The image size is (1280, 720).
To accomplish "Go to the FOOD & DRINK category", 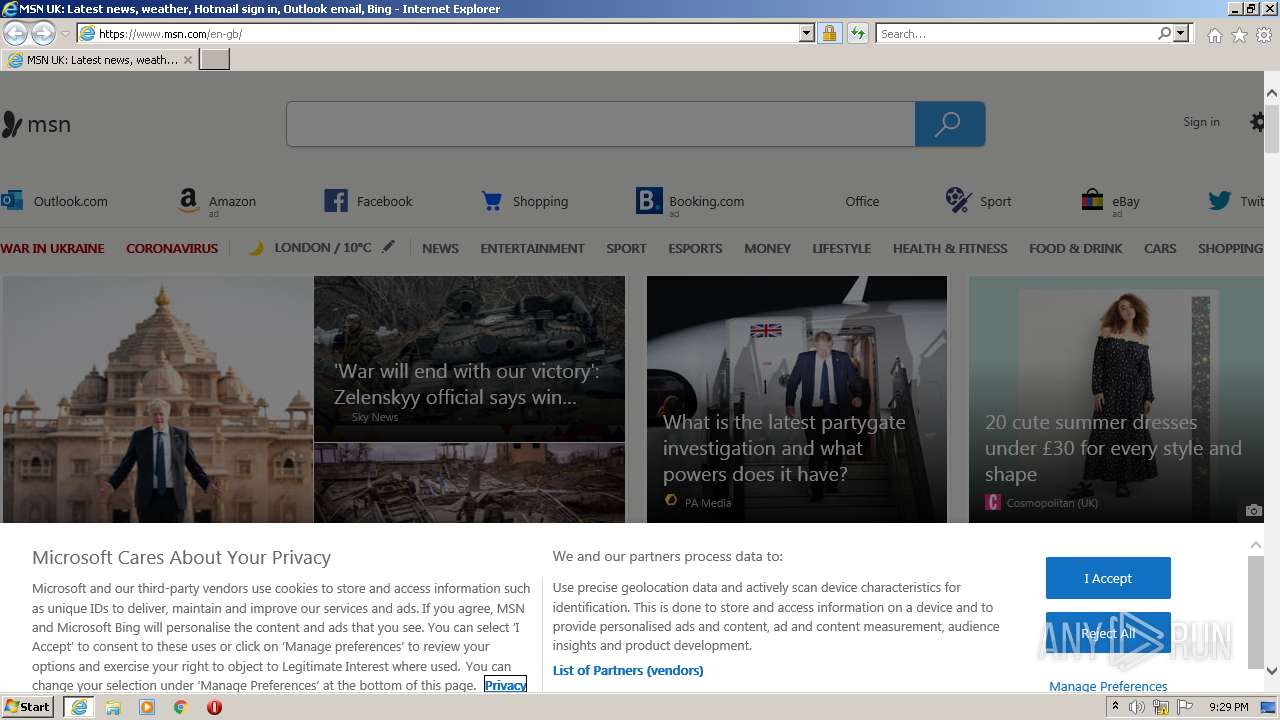I will coord(1076,248).
